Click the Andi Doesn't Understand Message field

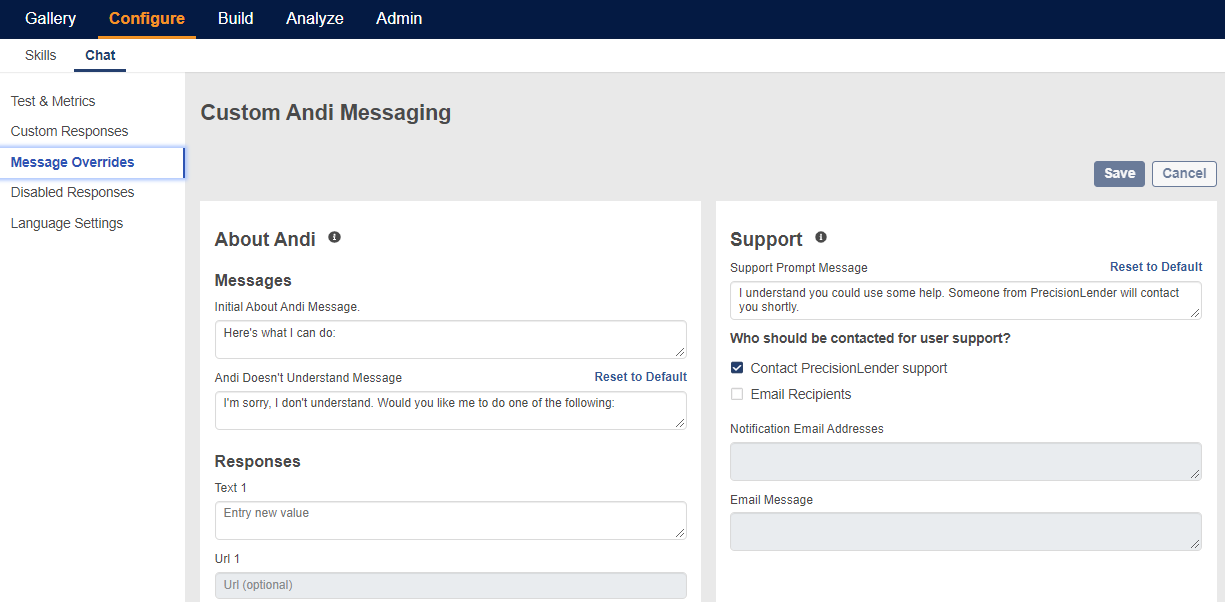tap(451, 410)
